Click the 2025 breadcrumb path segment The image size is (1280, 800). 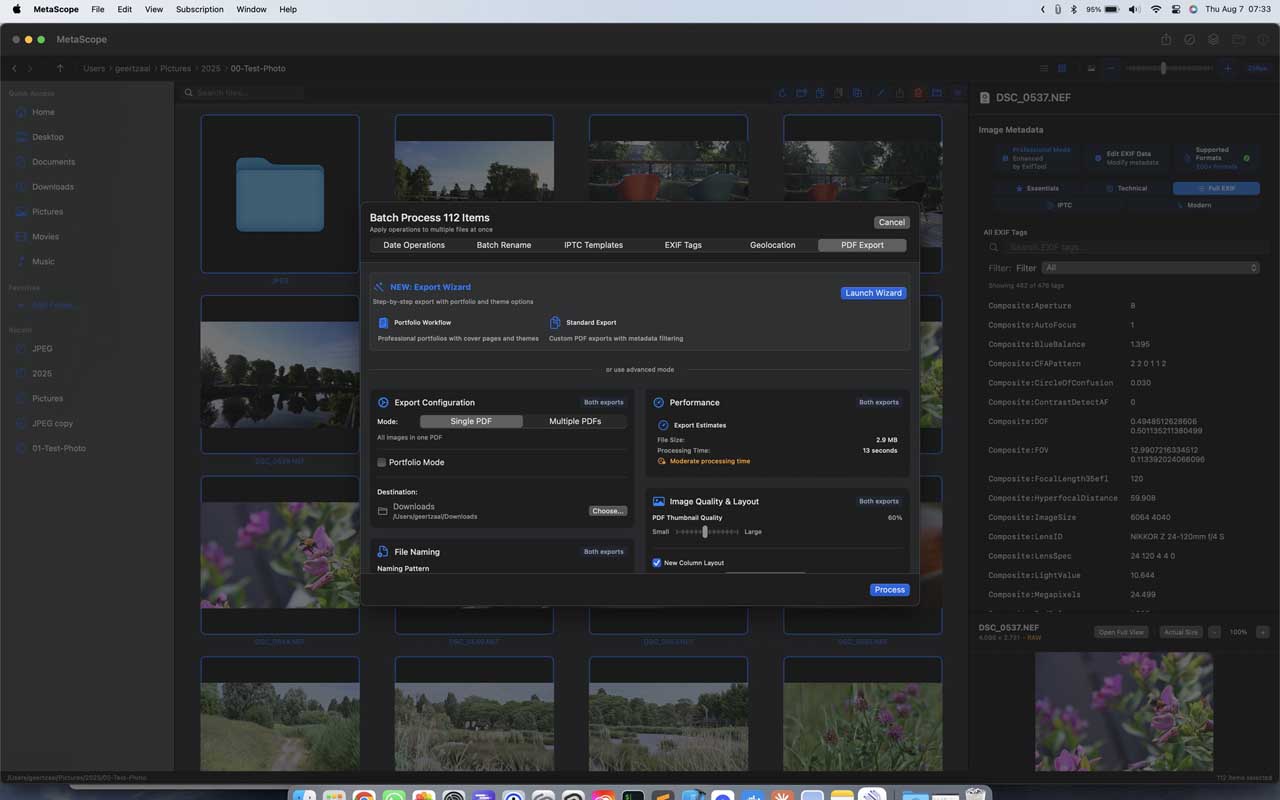click(210, 69)
